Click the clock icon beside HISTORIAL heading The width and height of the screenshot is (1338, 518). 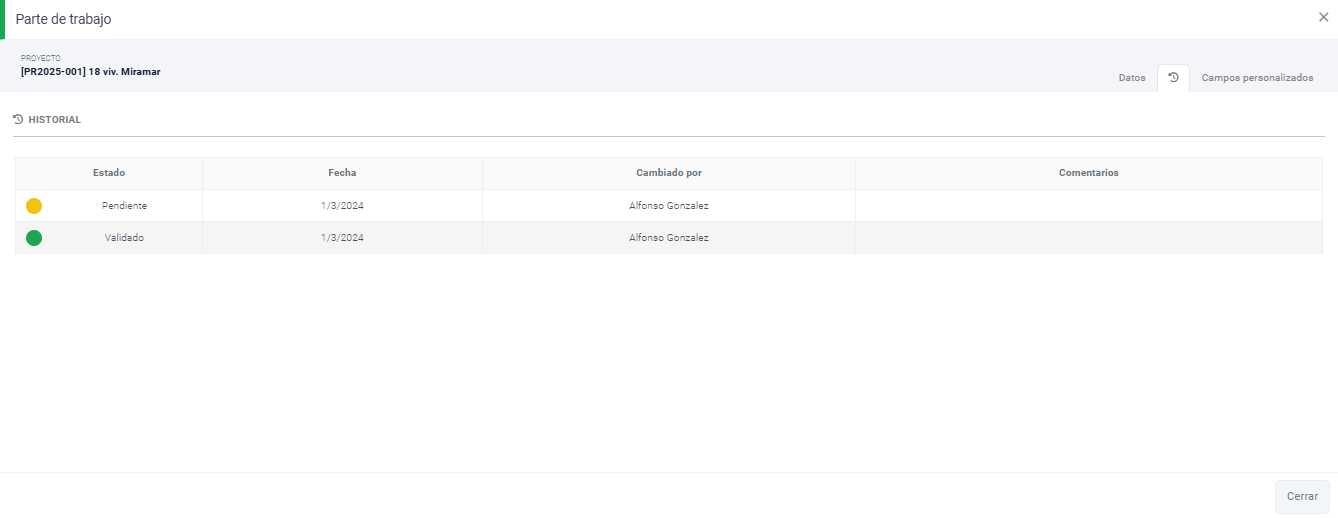point(18,120)
